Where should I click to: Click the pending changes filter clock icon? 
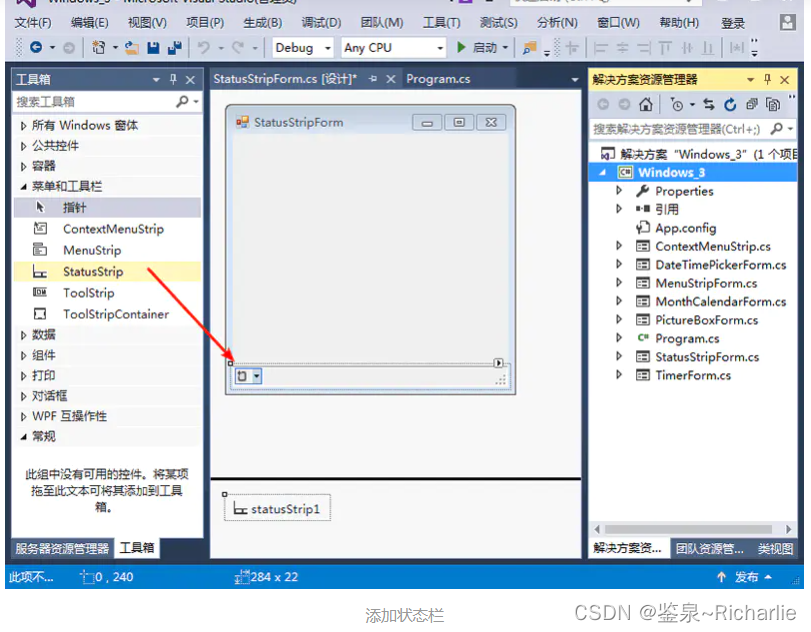(677, 104)
